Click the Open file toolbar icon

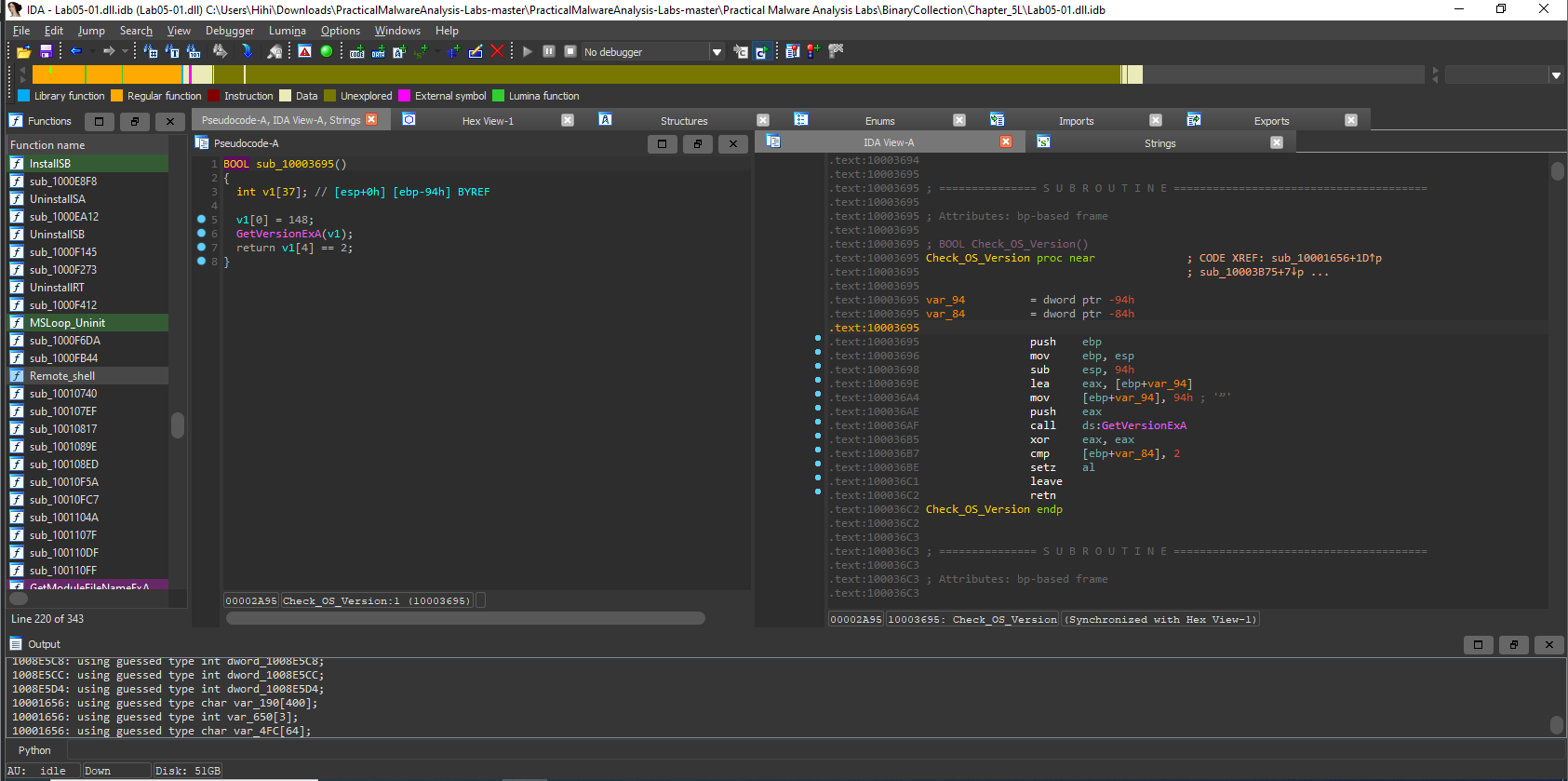tap(23, 52)
